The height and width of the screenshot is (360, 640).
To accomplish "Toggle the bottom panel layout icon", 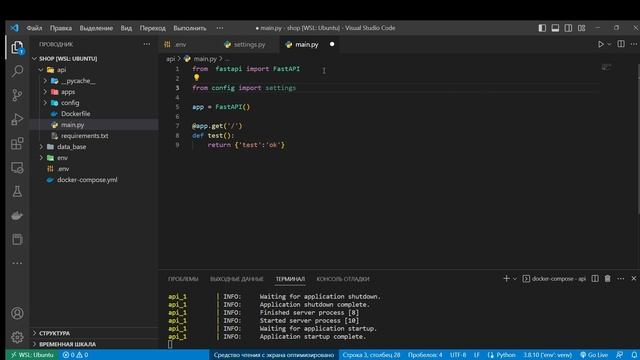I will [555, 28].
